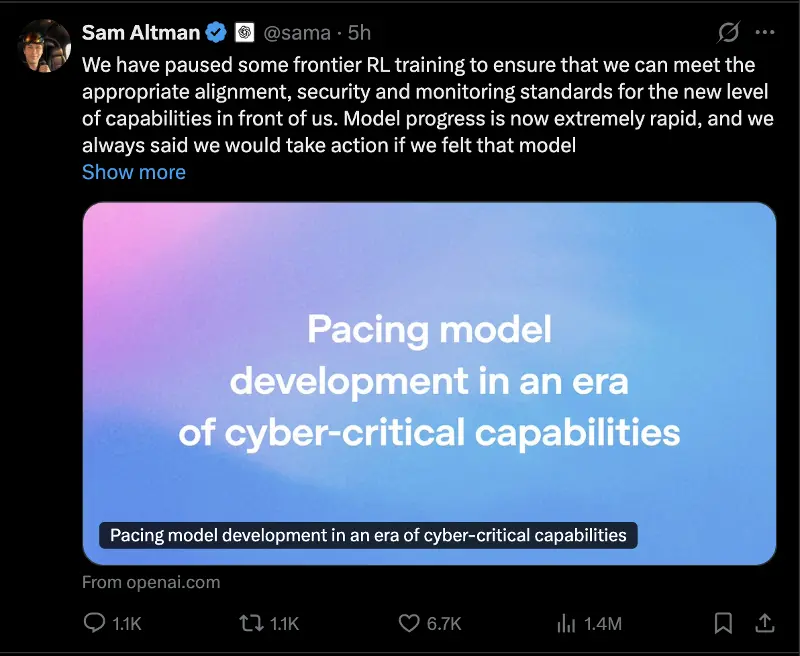Expand tweet with Show more
Image resolution: width=800 pixels, height=656 pixels.
point(134,172)
